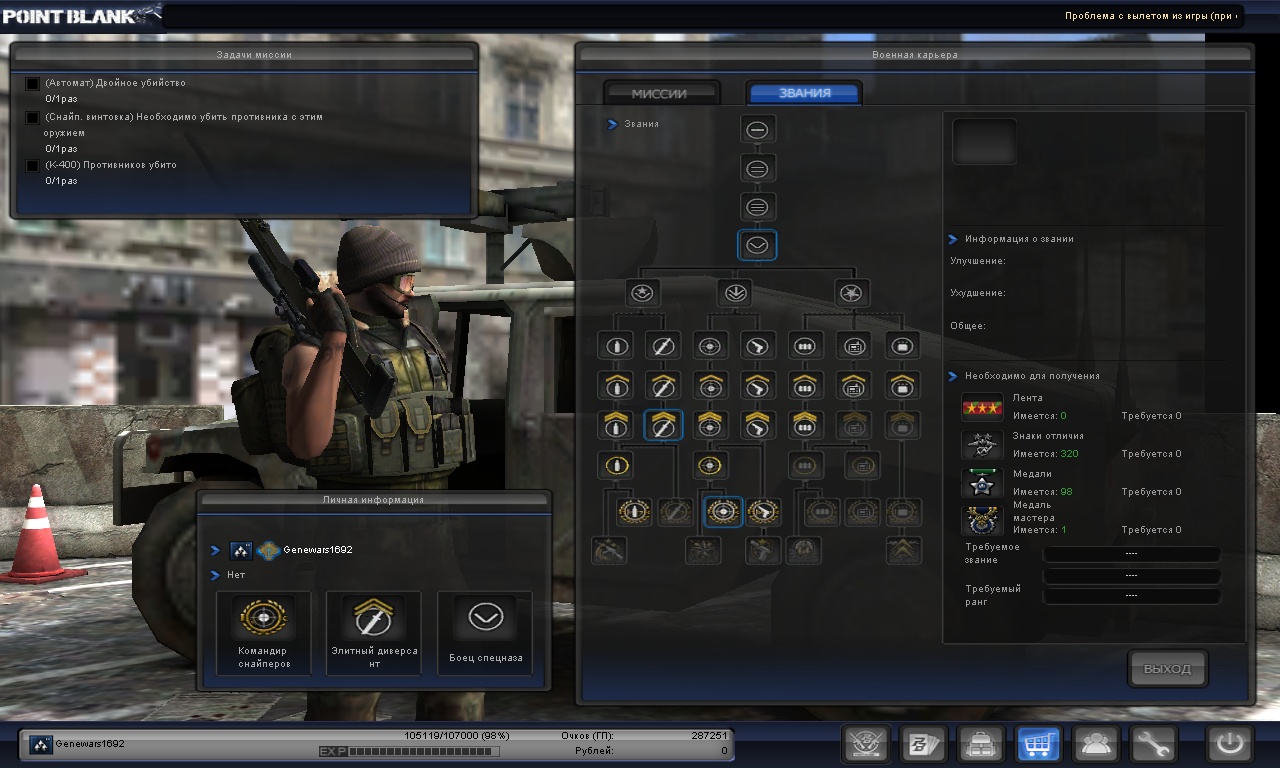Click the Знаки отличия insignia icon
This screenshot has width=1280, height=768.
click(982, 445)
